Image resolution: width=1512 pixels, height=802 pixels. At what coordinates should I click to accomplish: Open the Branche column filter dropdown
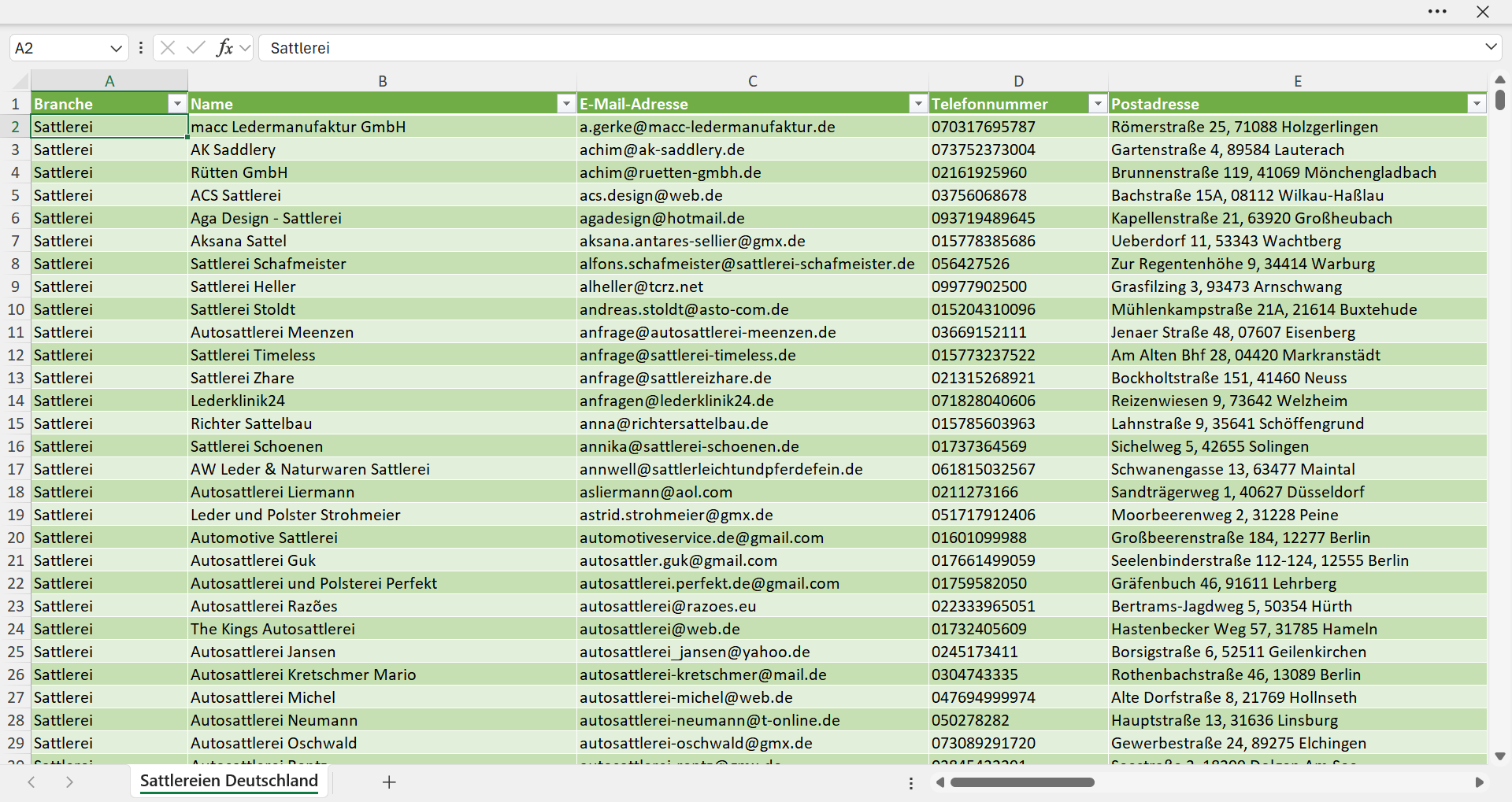coord(177,104)
